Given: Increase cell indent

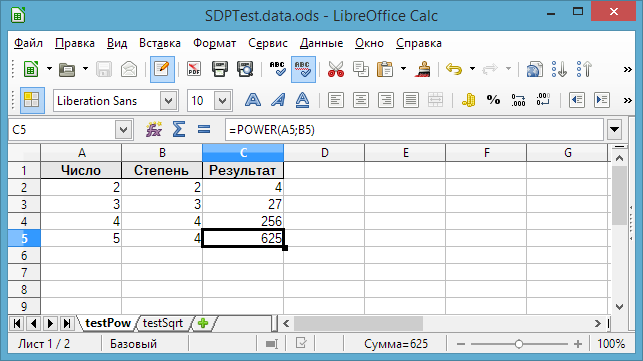Looking at the screenshot, I should tap(602, 100).
